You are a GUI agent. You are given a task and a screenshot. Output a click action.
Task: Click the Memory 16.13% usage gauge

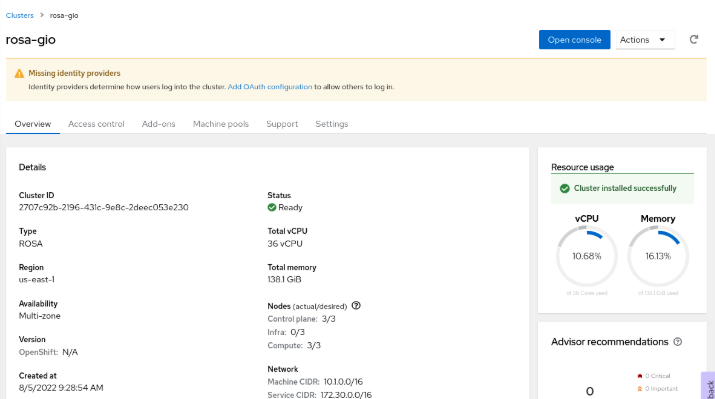click(x=658, y=256)
